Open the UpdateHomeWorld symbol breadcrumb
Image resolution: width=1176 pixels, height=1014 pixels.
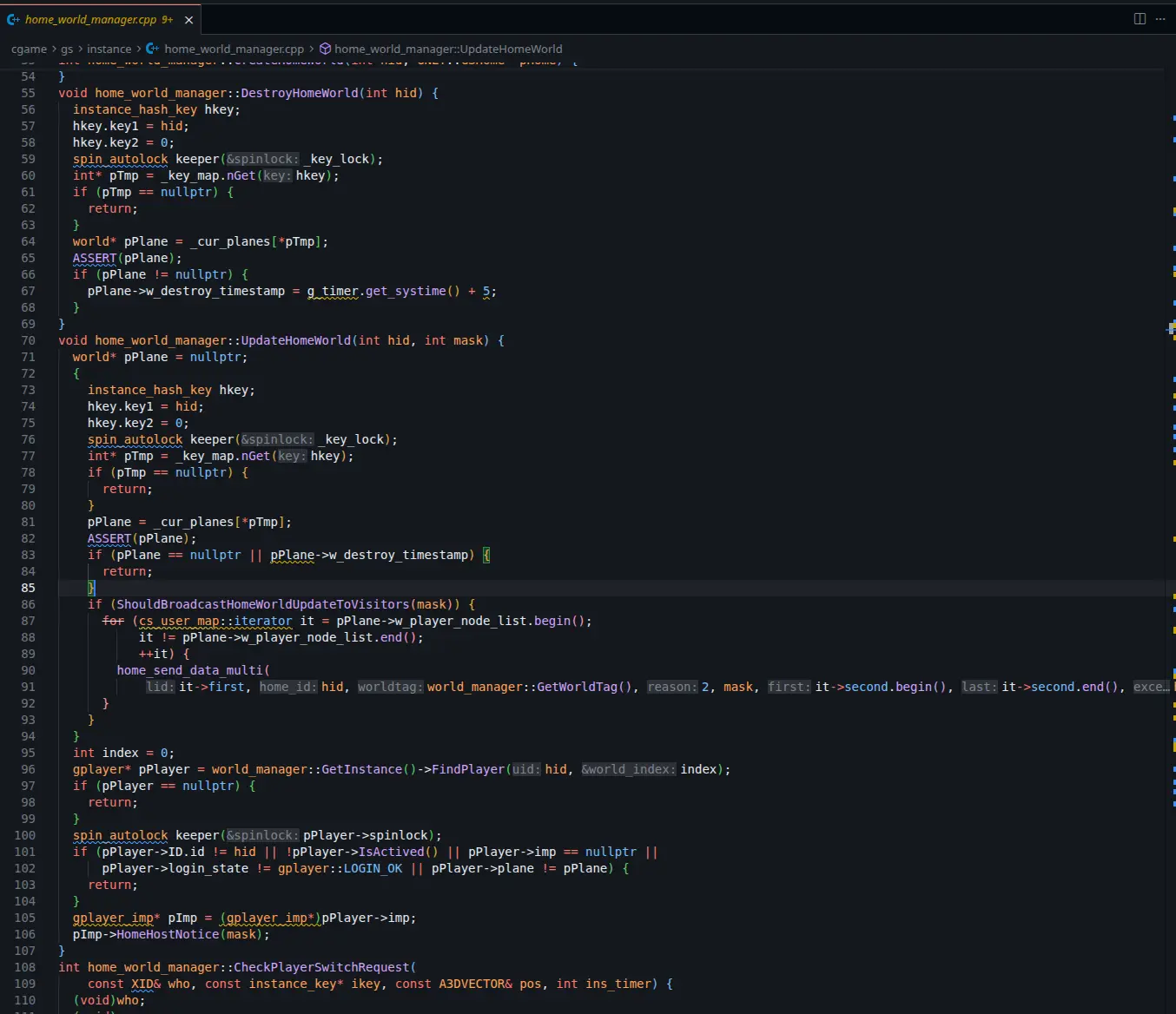pos(448,49)
